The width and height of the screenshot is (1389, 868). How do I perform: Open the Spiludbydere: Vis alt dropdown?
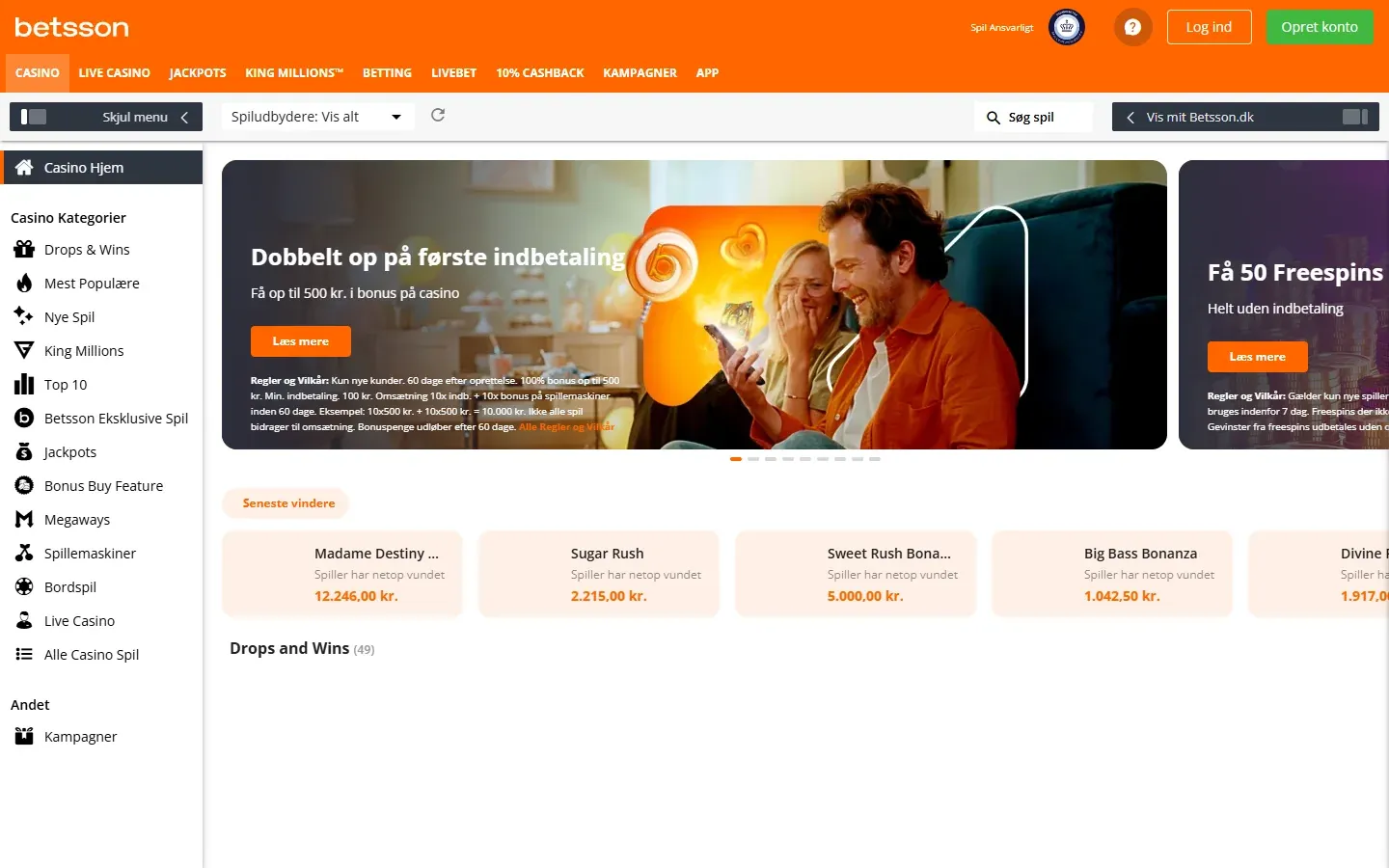[x=317, y=117]
